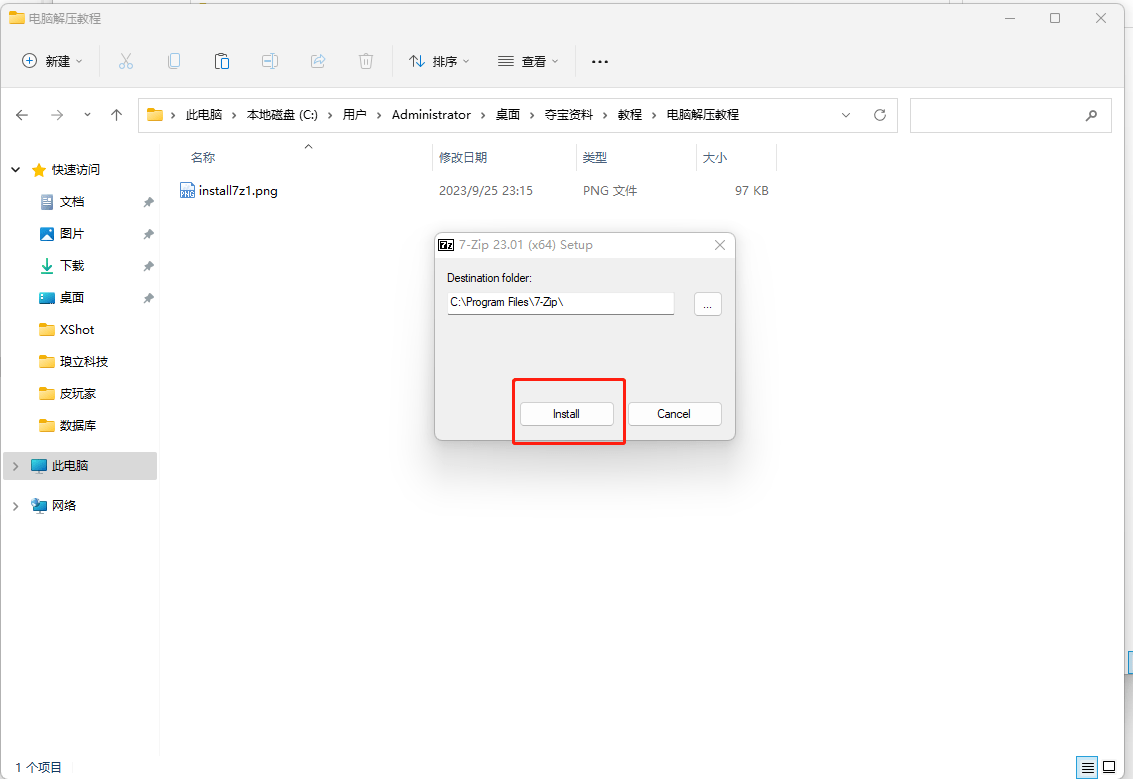Expand the 网络 tree node
The width and height of the screenshot is (1133, 779).
(x=16, y=506)
